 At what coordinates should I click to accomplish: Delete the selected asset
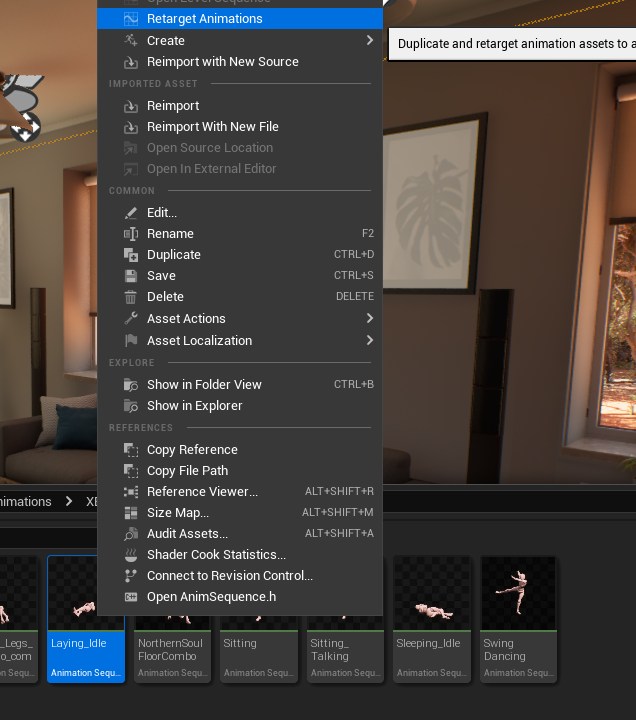(240, 297)
